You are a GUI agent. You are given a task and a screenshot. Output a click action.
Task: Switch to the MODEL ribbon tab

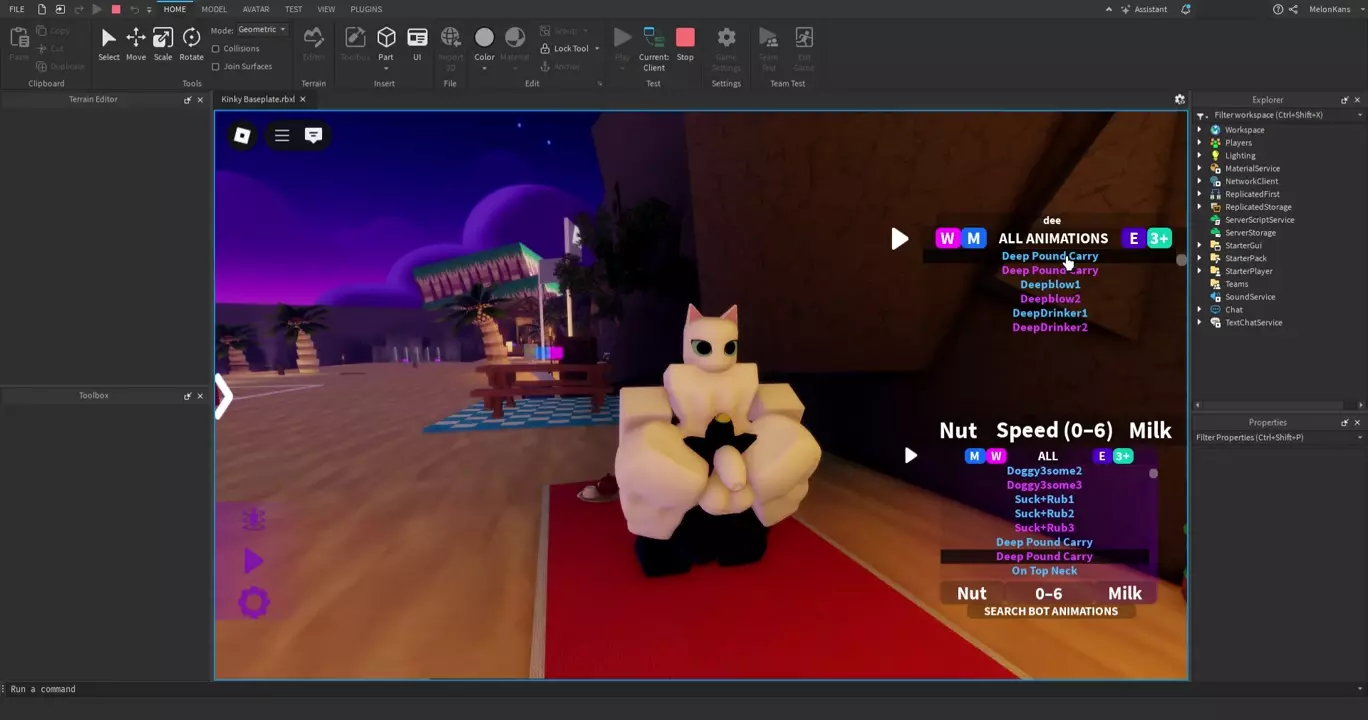[x=214, y=9]
